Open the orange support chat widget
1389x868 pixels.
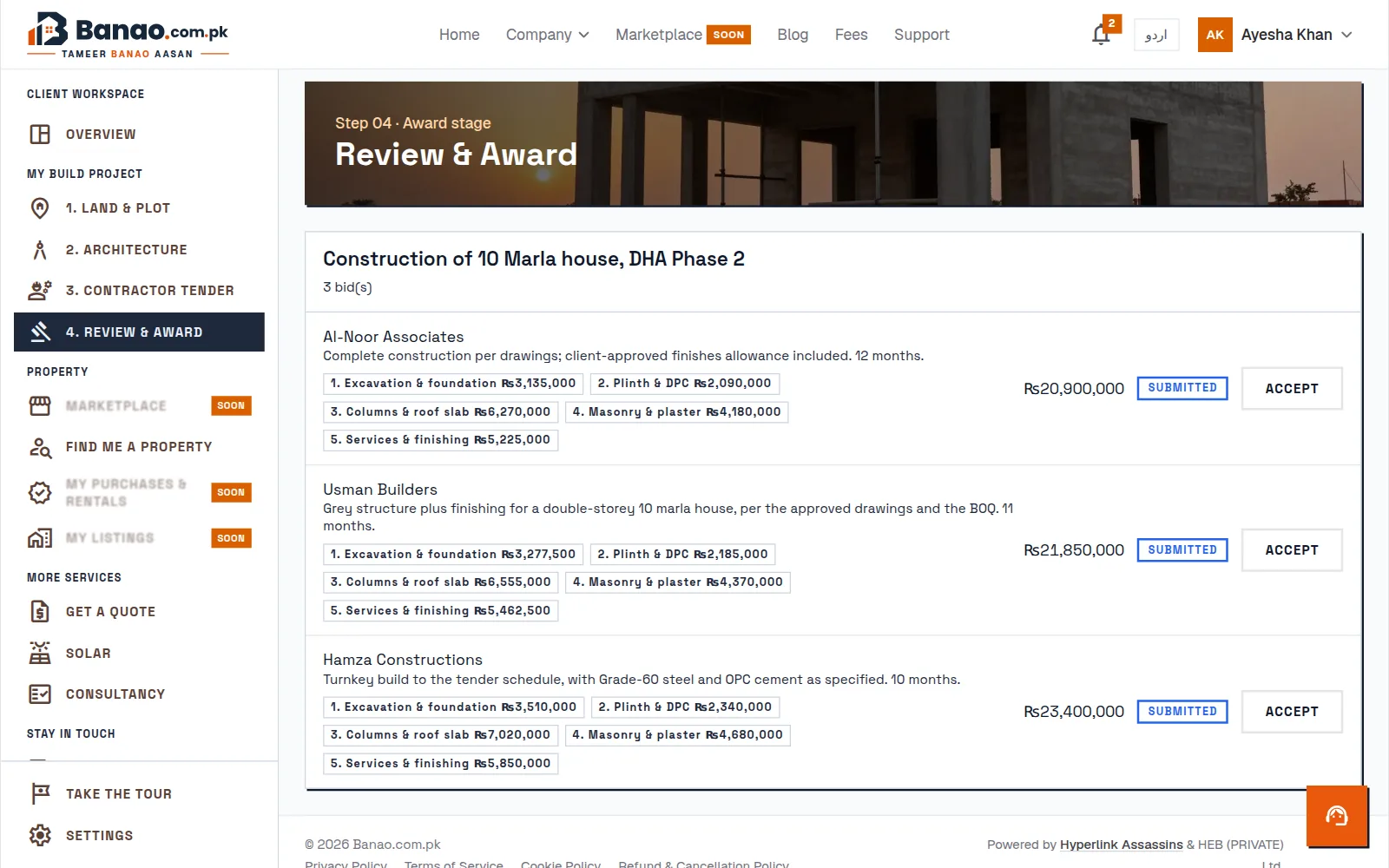[x=1337, y=816]
